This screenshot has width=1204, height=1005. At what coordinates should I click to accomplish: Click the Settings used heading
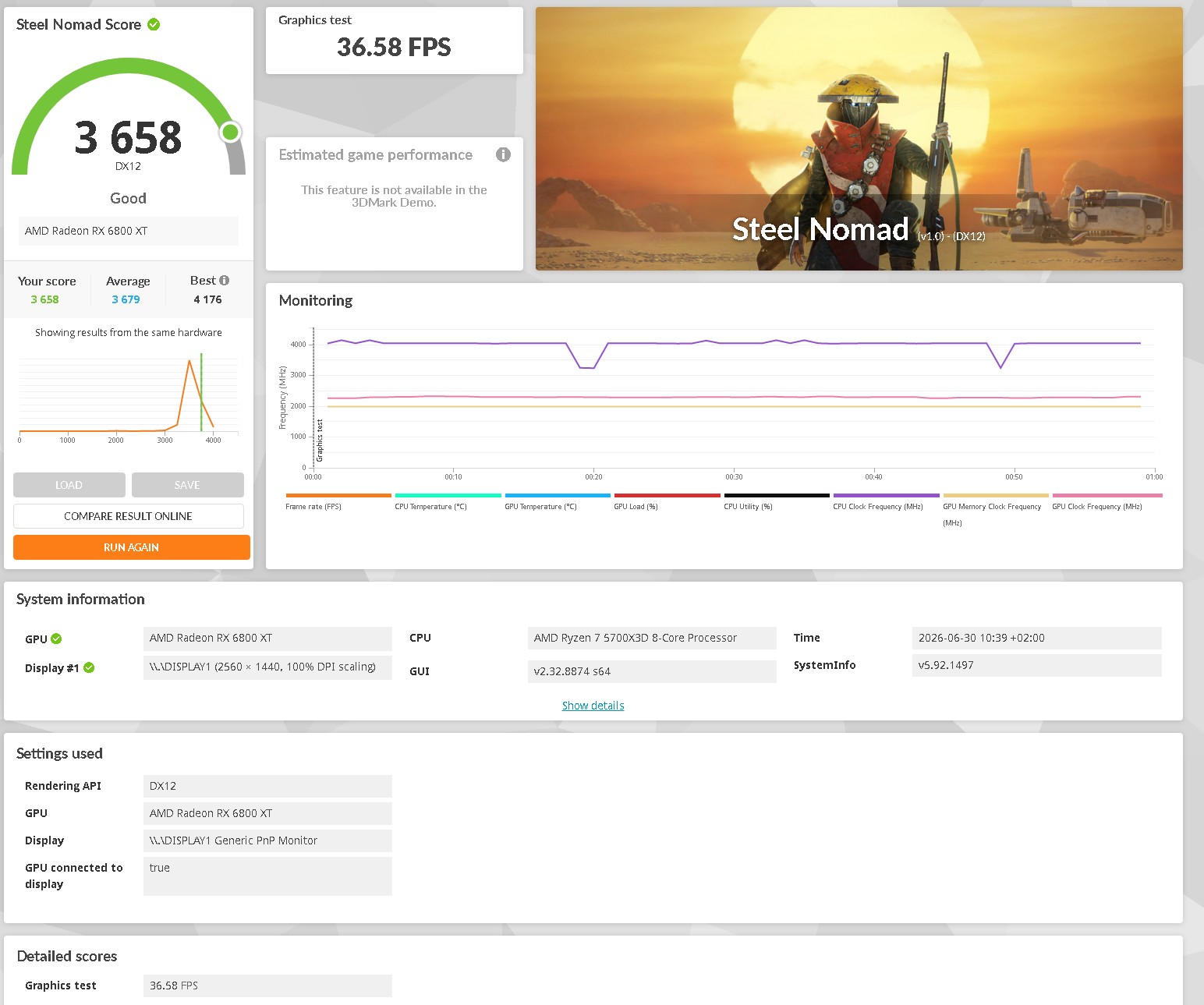coord(59,753)
